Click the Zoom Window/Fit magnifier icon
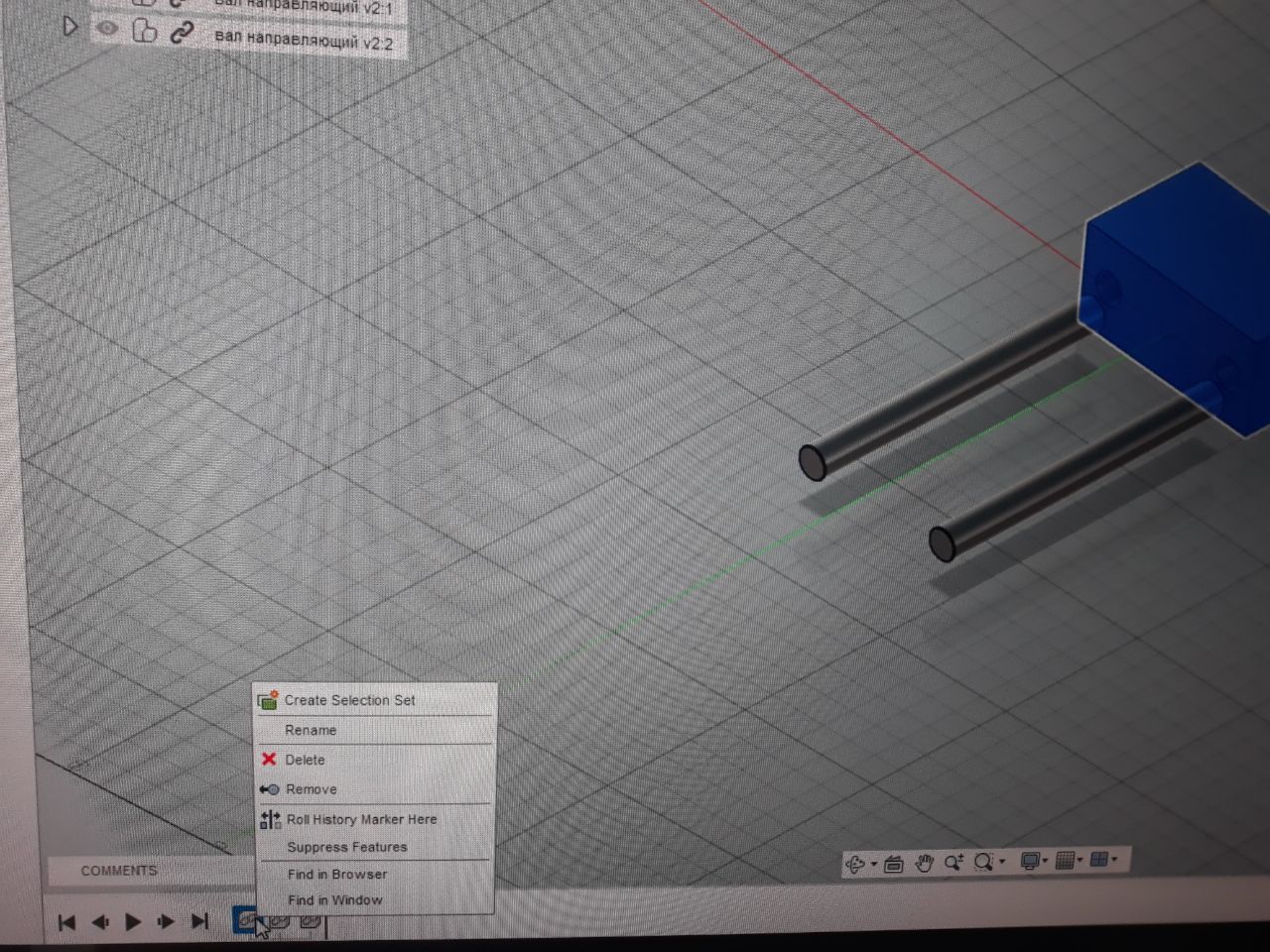This screenshot has width=1270, height=952. pyautogui.click(x=983, y=862)
